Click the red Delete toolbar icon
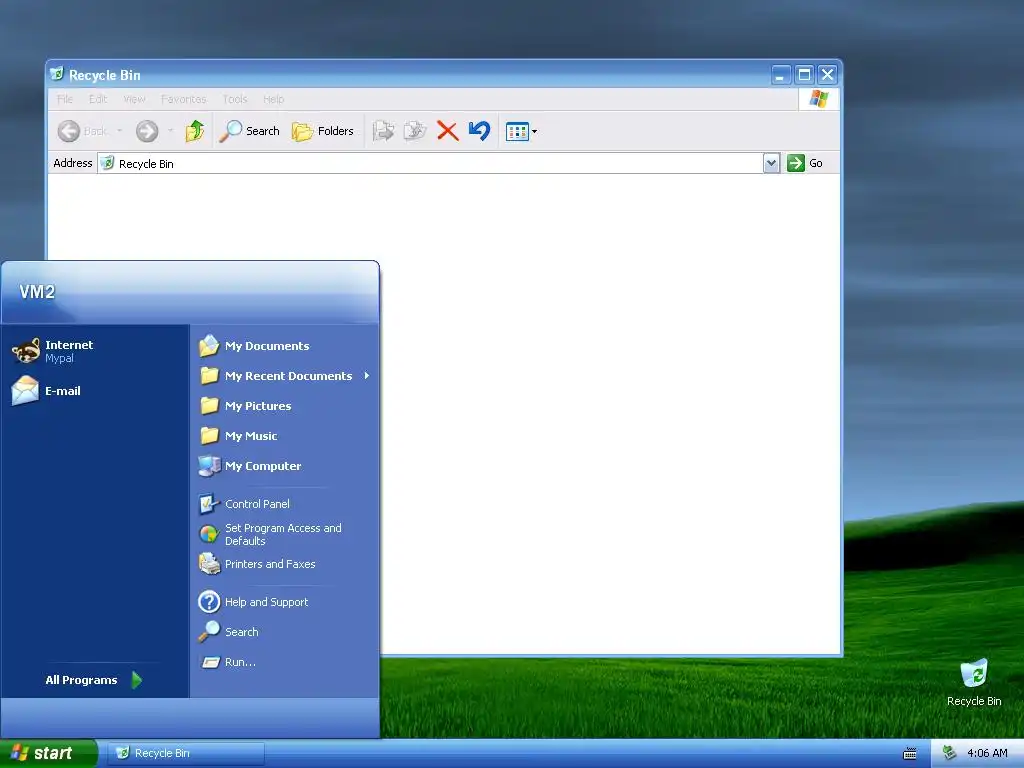The width and height of the screenshot is (1024, 768). (447, 131)
